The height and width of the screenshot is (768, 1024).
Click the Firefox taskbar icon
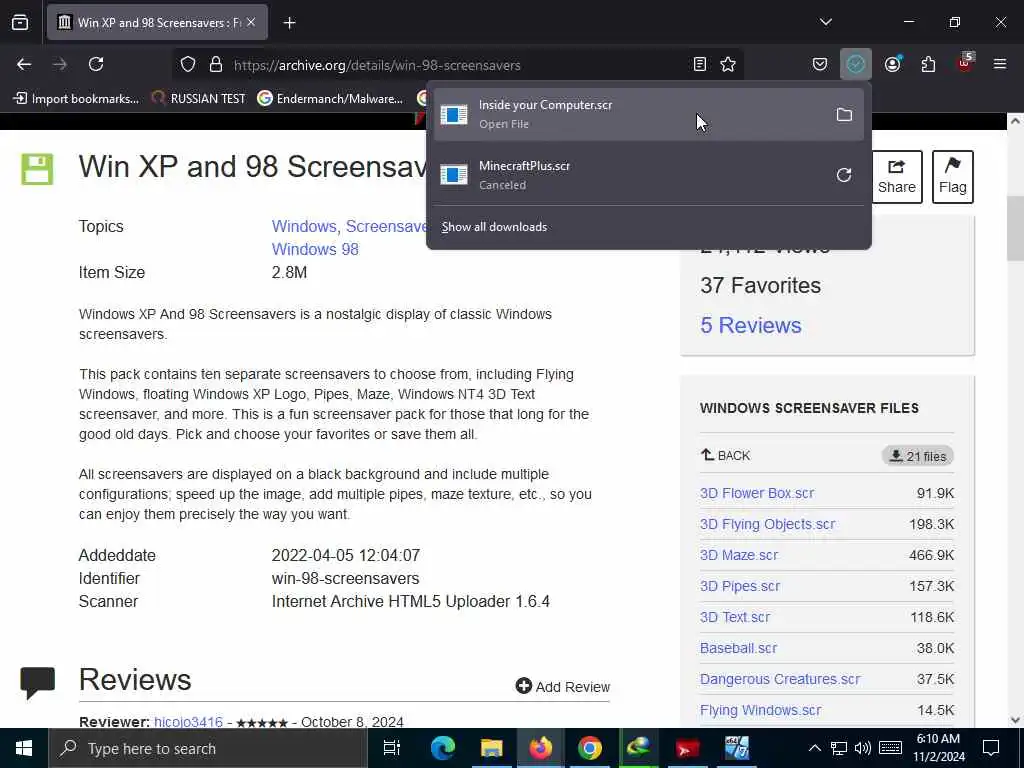coord(540,748)
